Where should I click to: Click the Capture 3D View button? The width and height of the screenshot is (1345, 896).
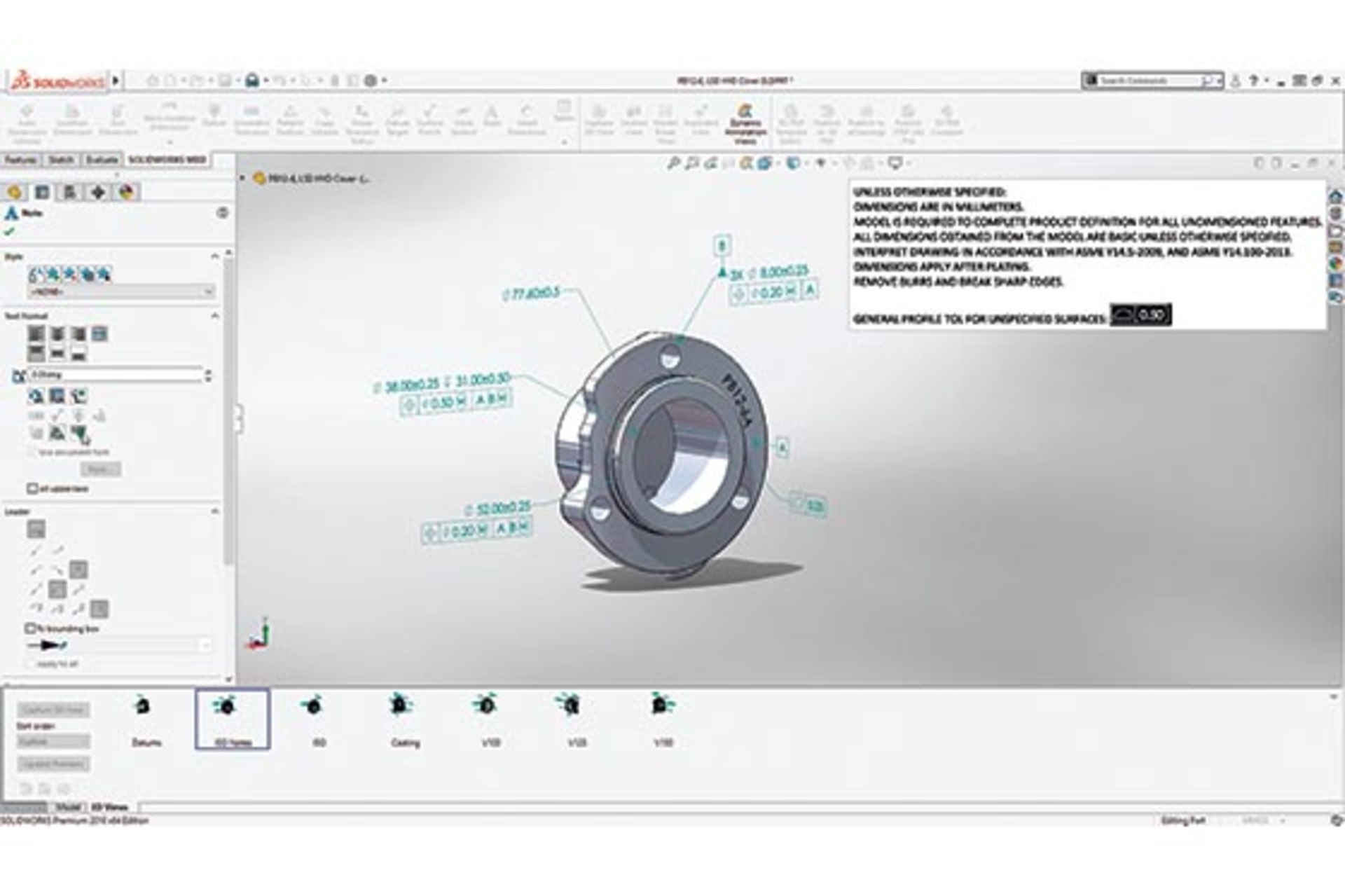(x=53, y=710)
